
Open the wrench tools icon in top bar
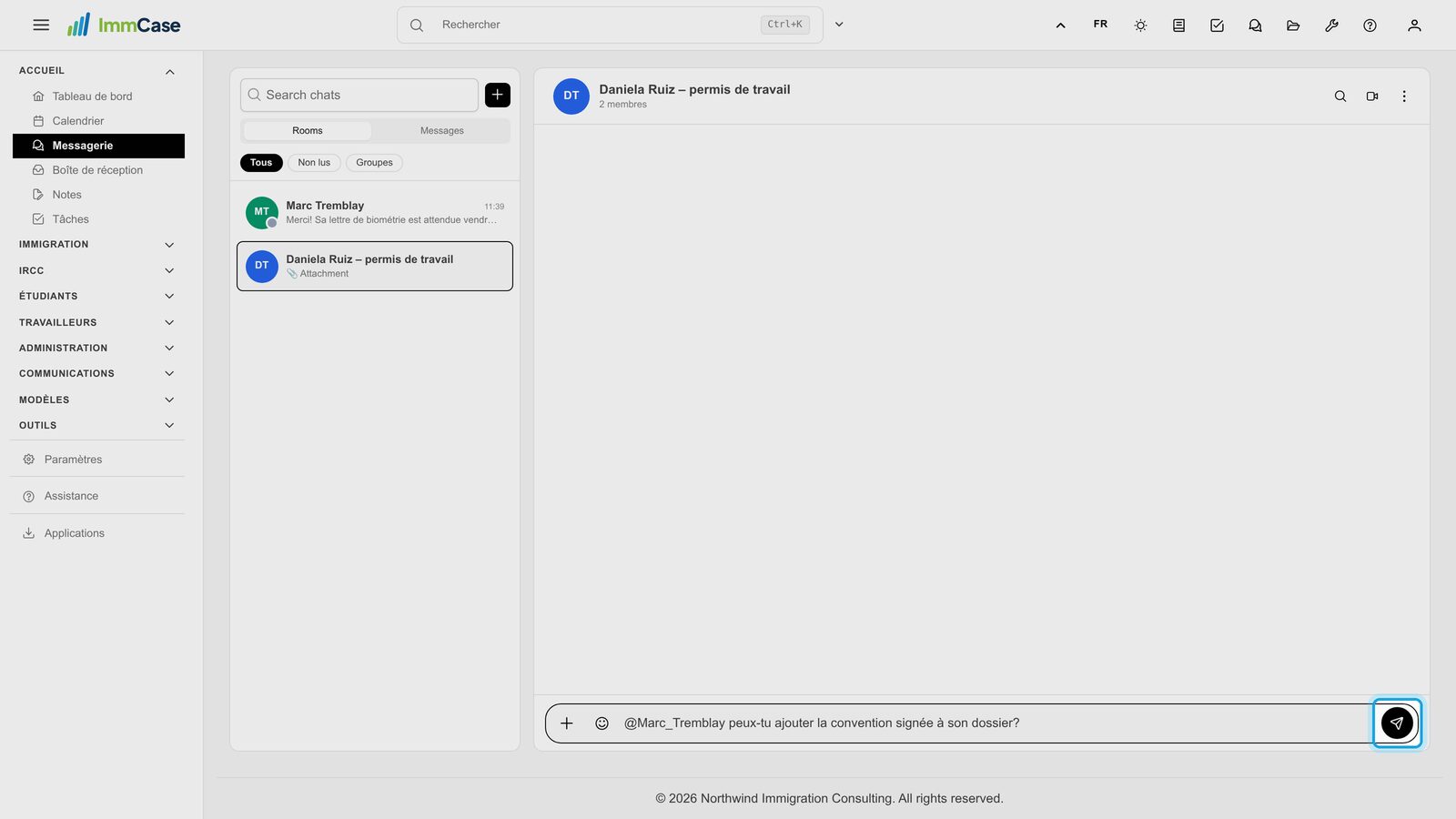1331,25
